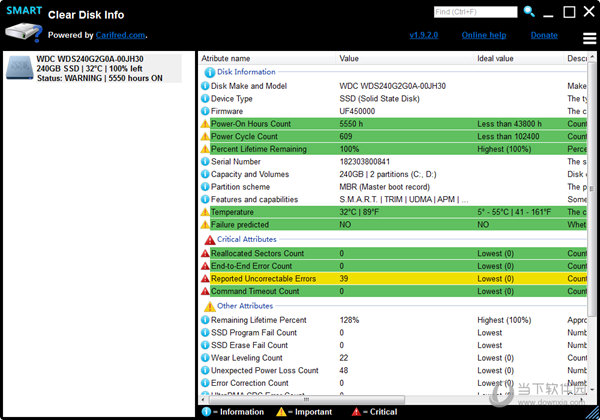Click info icon beside Firmware
The width and height of the screenshot is (600, 420).
pos(205,111)
